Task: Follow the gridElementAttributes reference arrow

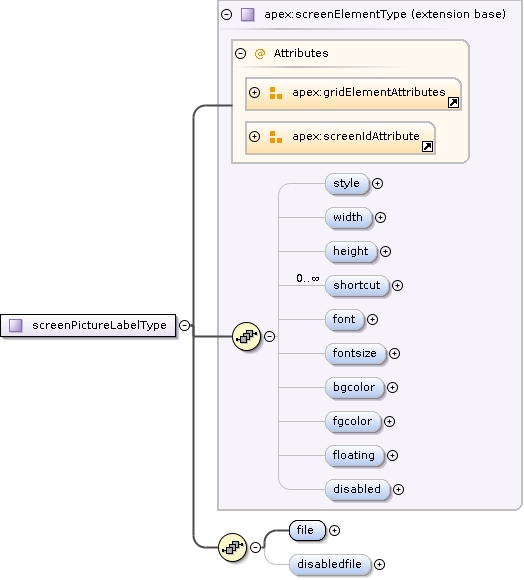Action: click(453, 102)
